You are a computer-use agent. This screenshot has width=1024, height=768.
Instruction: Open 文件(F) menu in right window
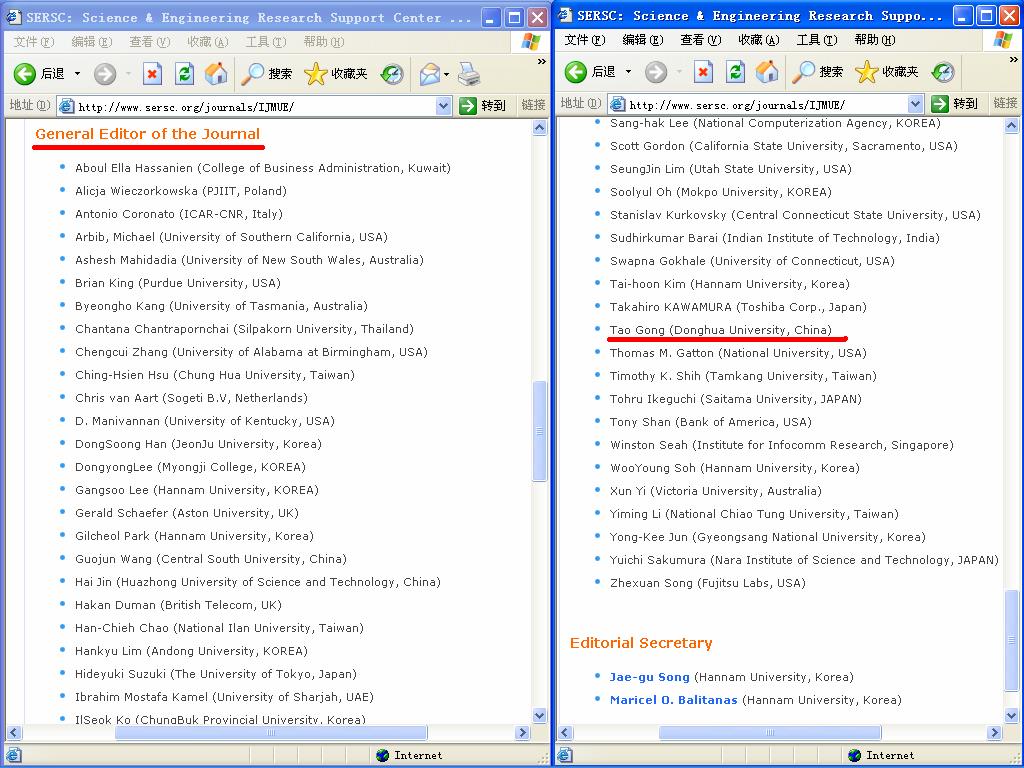(584, 40)
